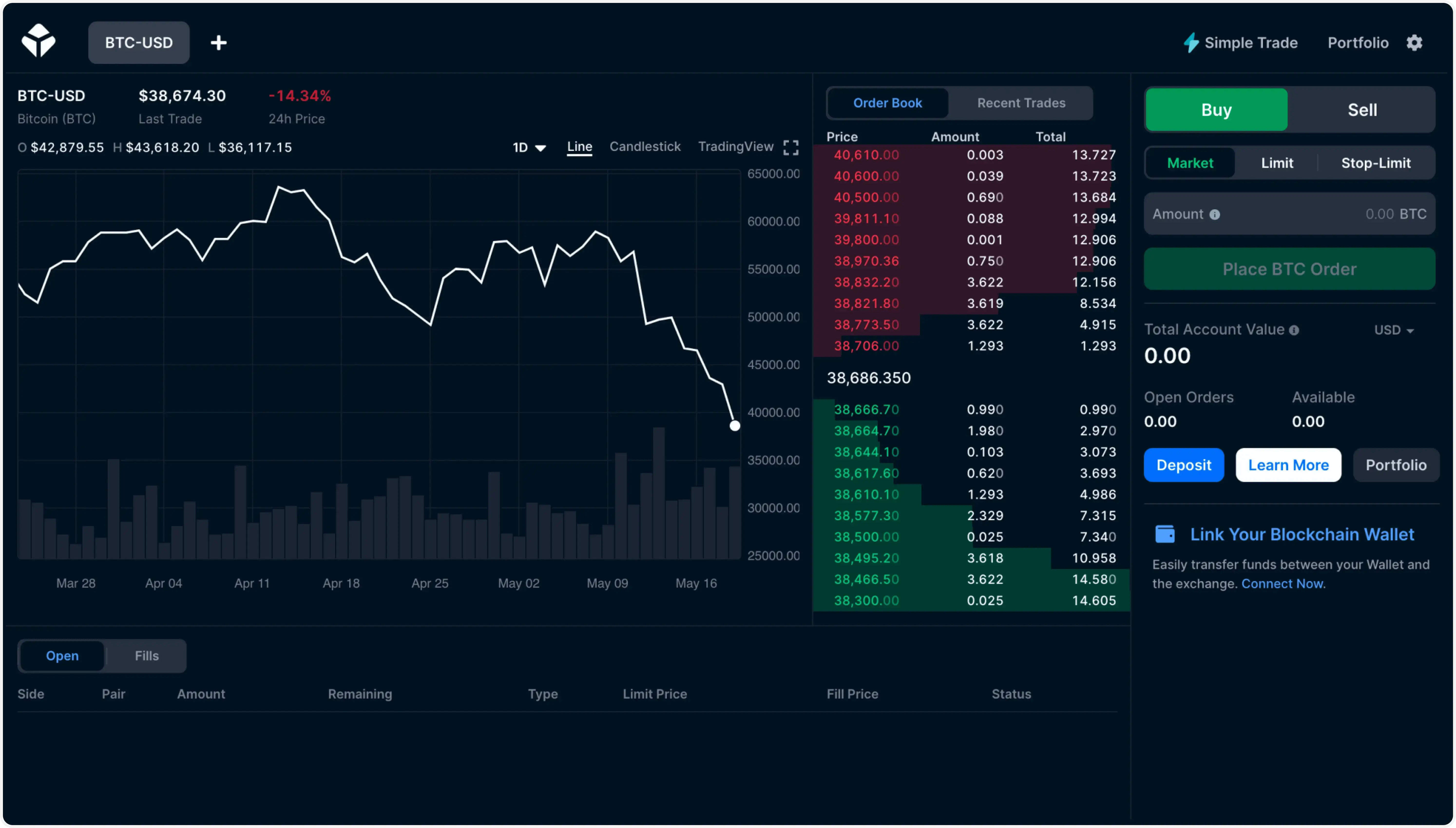Click the ask price 40,500.00 row
The image size is (1456, 828).
971,197
